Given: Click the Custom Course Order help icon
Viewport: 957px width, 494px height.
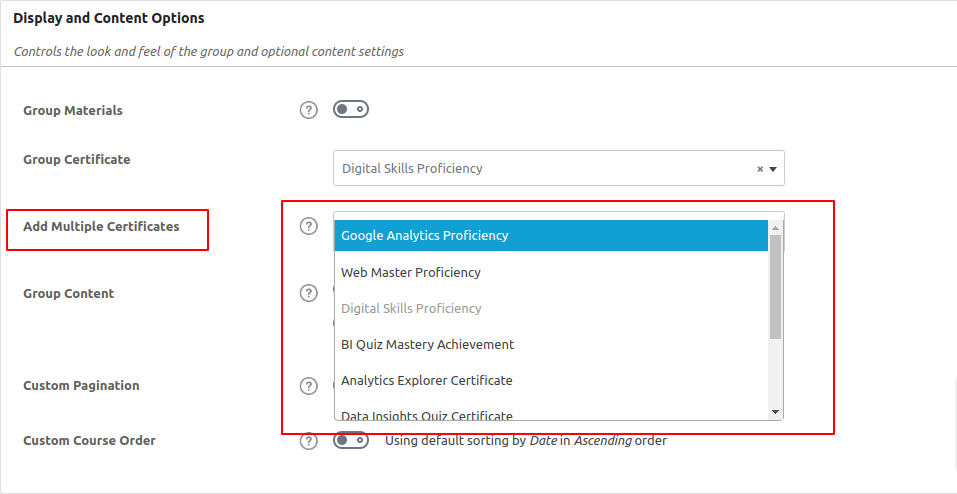Looking at the screenshot, I should 308,440.
